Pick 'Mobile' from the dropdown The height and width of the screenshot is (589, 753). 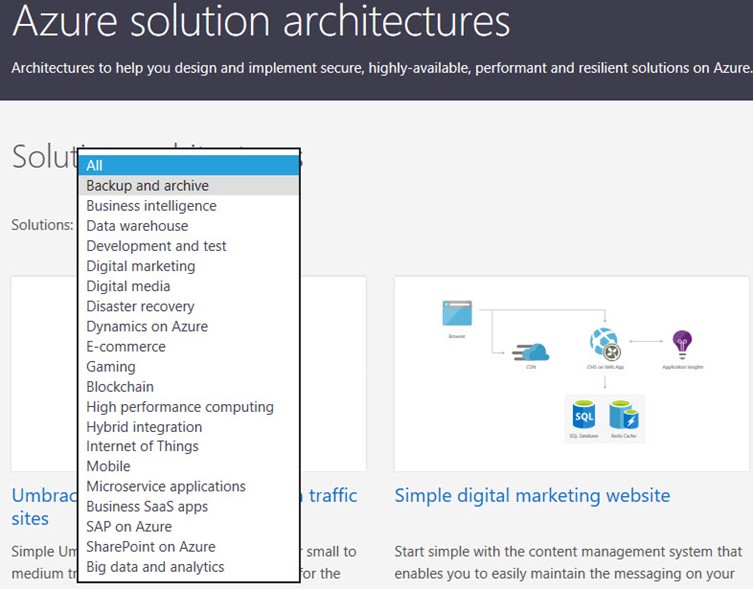click(x=189, y=466)
